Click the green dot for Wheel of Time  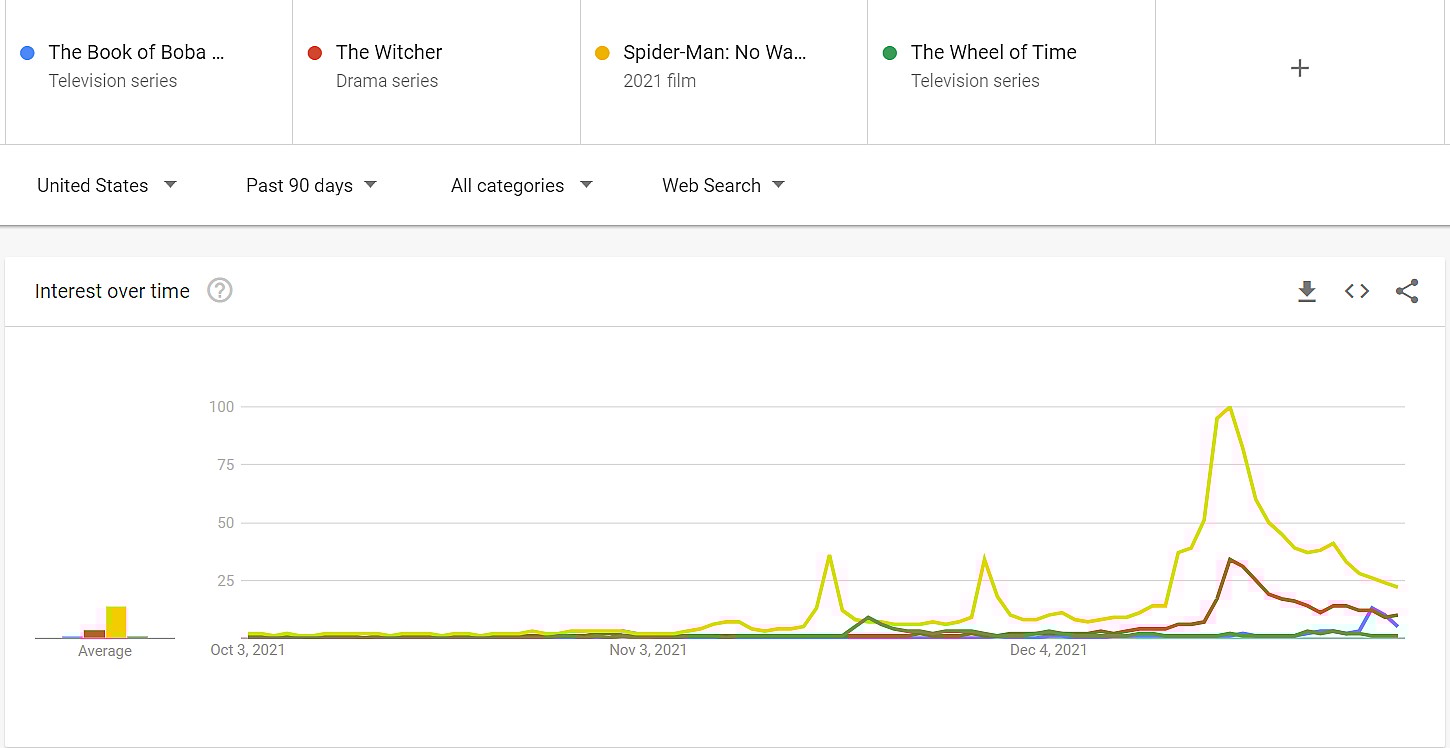tap(890, 53)
